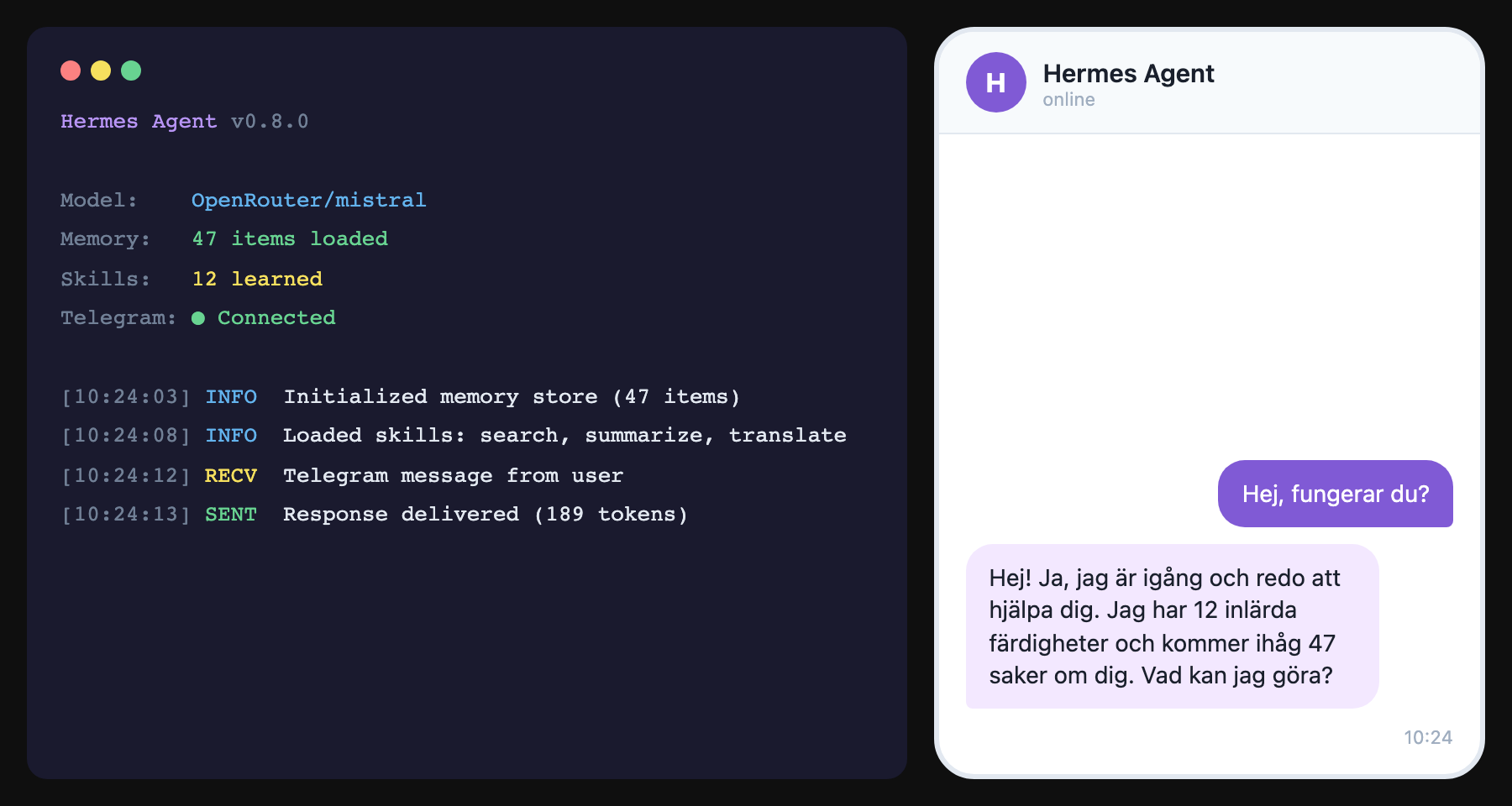Image resolution: width=1512 pixels, height=806 pixels.
Task: Click the purple H avatar to toggle presence
Action: pos(995,82)
